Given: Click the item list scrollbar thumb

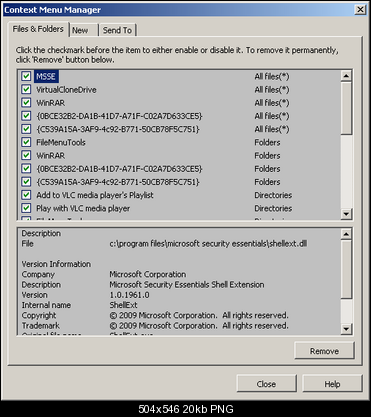Looking at the screenshot, I should pyautogui.click(x=346, y=108).
